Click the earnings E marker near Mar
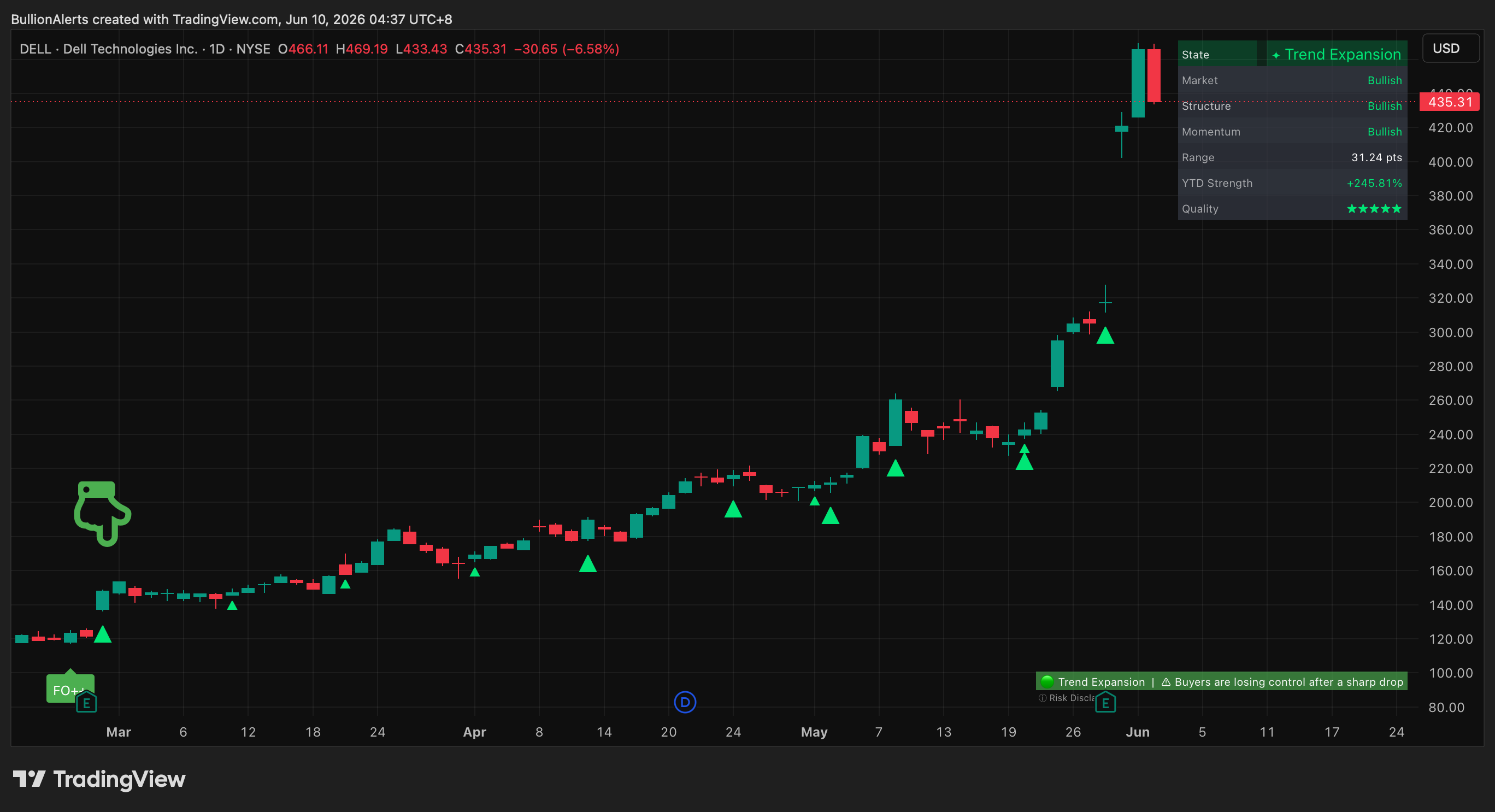Viewport: 1495px width, 812px height. coord(86,702)
